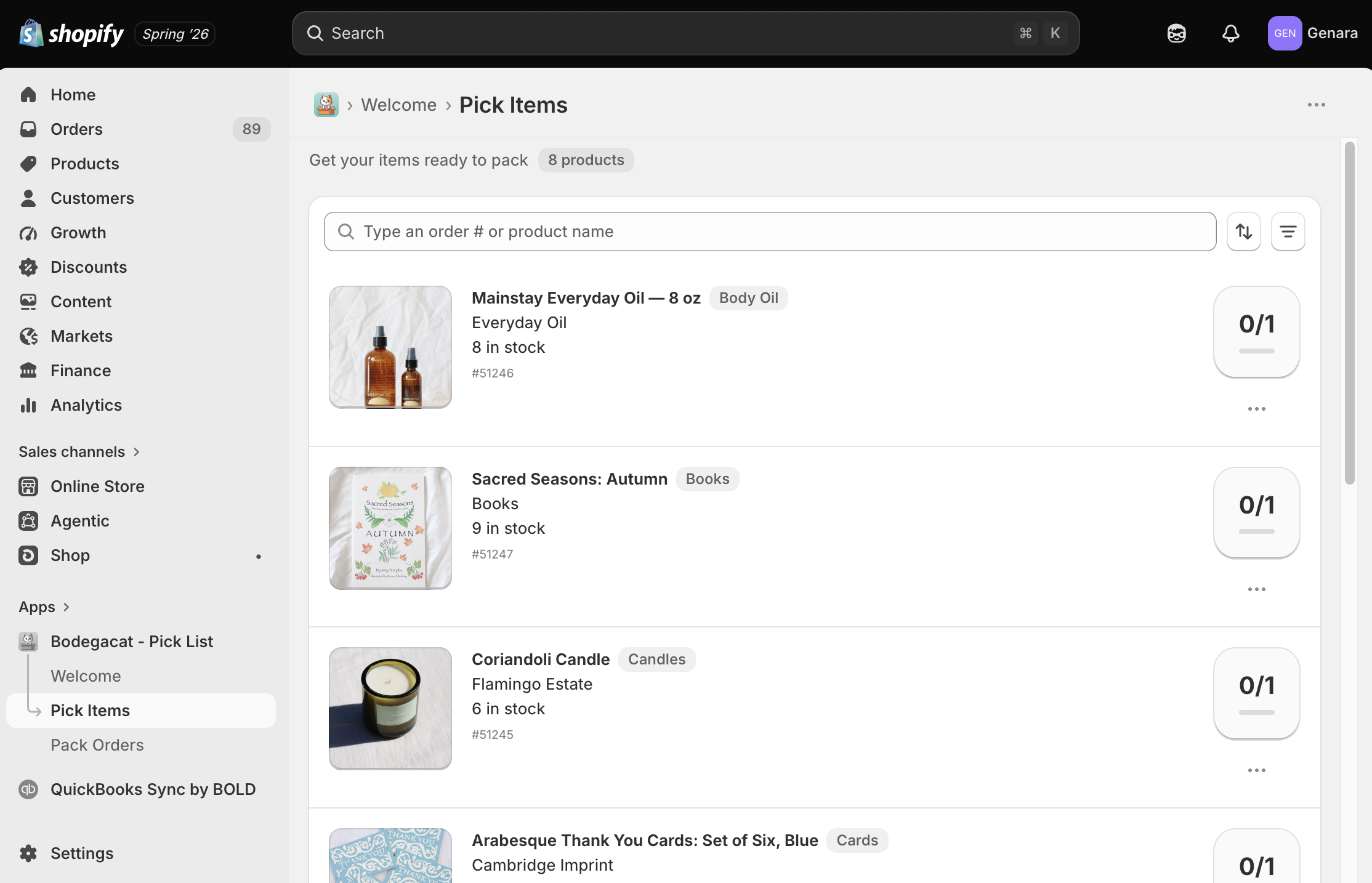Click order number #51247
The width and height of the screenshot is (1372, 883).
pos(493,554)
